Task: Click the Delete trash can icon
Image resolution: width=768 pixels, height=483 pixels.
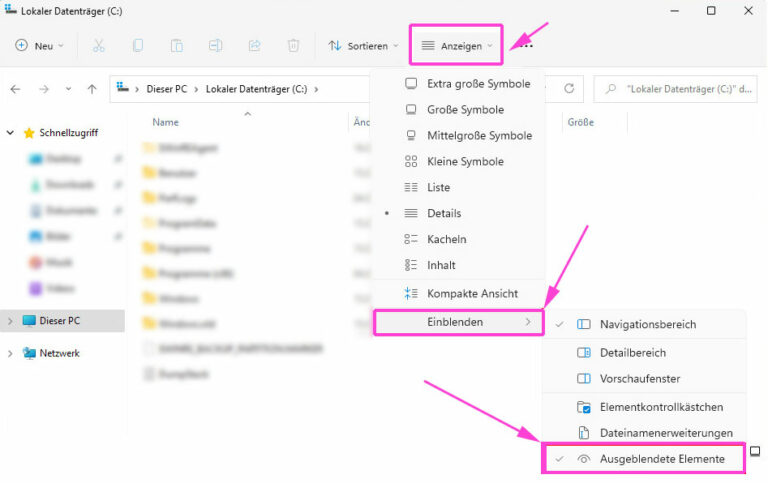Action: click(x=293, y=46)
